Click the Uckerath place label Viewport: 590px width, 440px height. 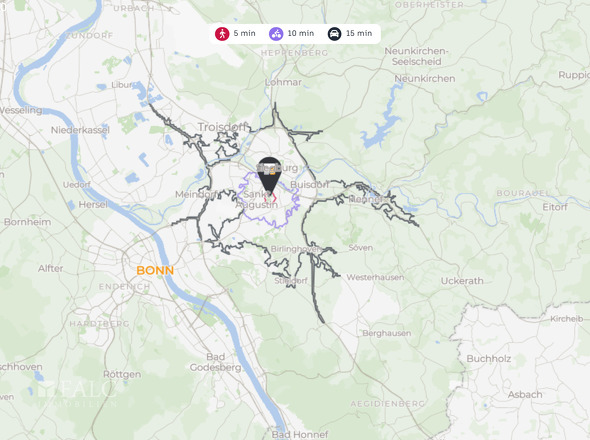(462, 281)
